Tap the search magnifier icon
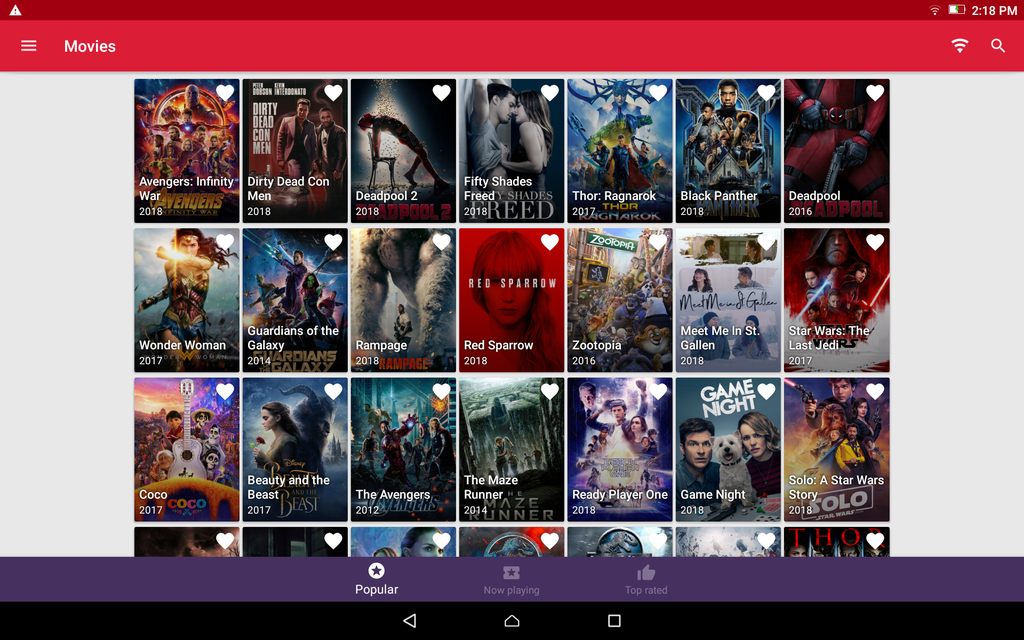The width and height of the screenshot is (1024, 640). click(x=997, y=46)
